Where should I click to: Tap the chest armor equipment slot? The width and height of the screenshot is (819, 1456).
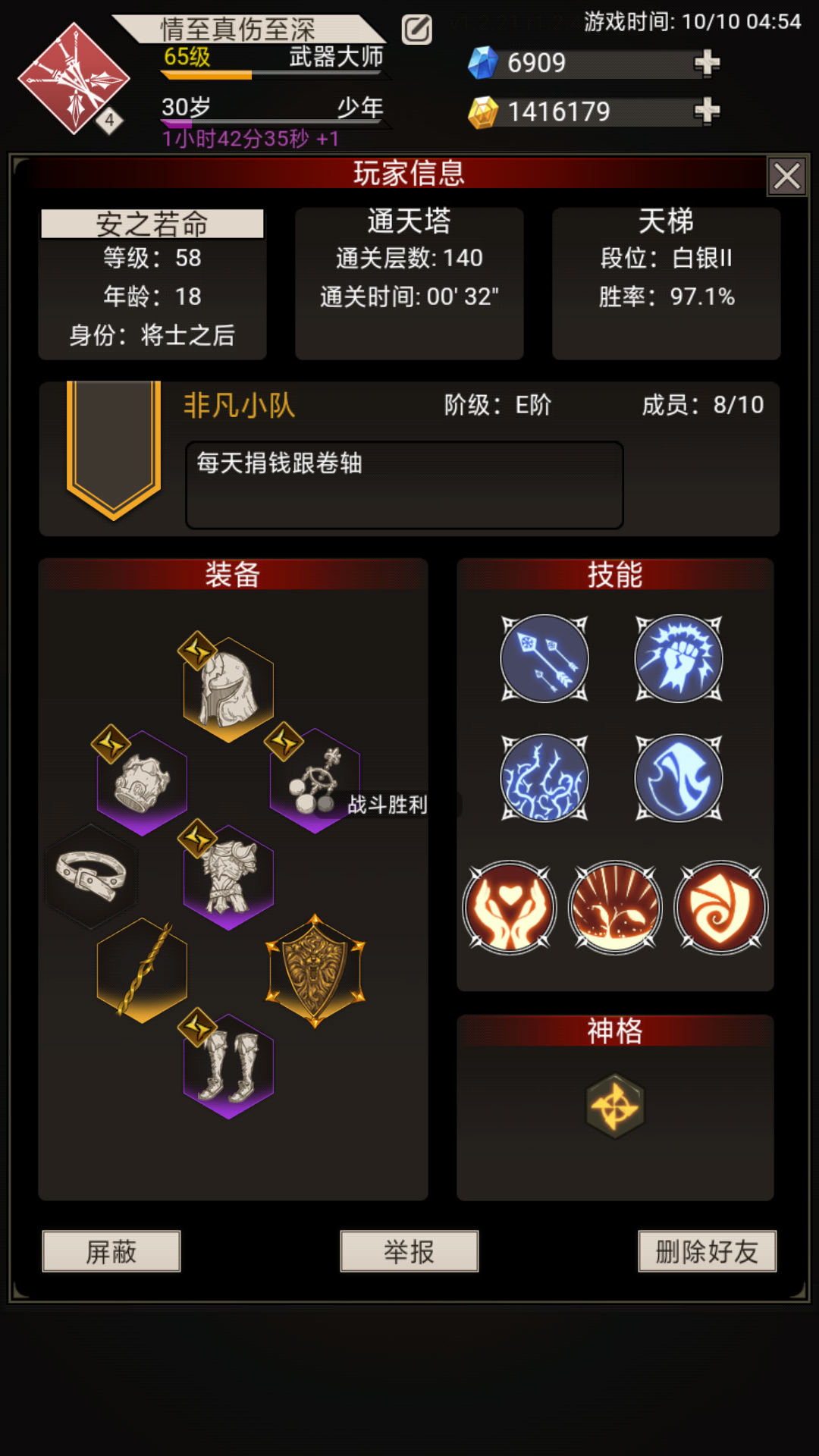click(x=228, y=877)
